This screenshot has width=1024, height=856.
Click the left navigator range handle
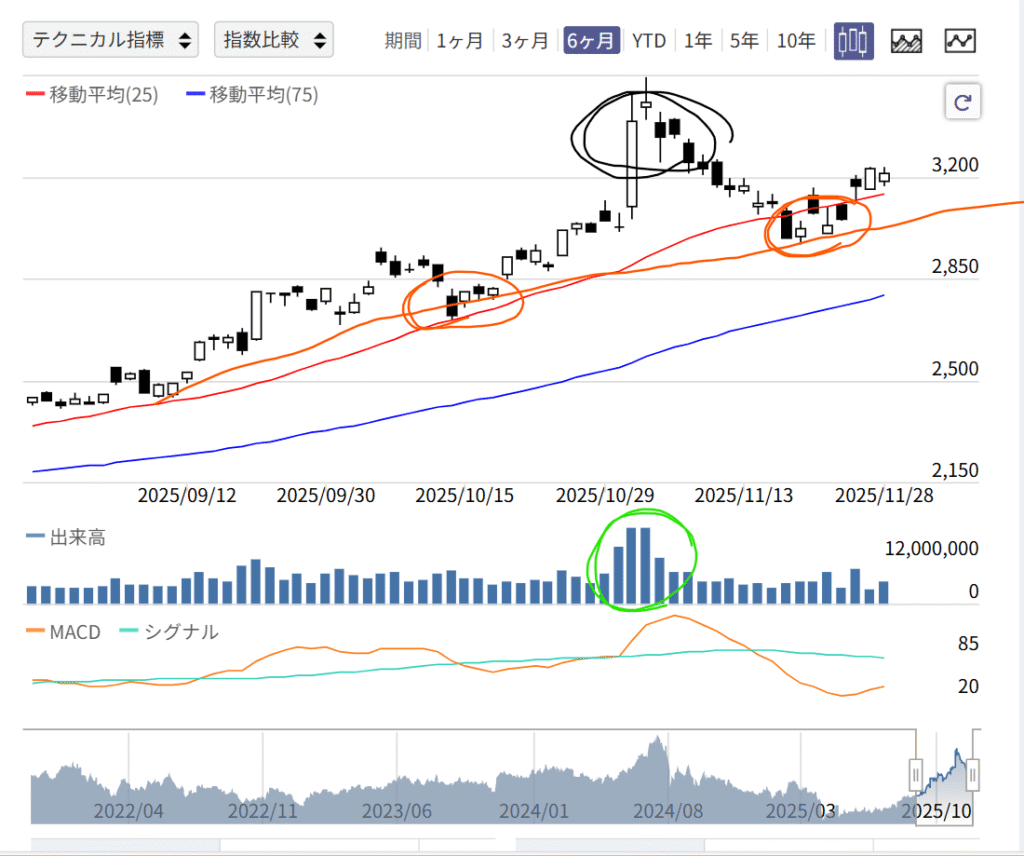(x=915, y=774)
